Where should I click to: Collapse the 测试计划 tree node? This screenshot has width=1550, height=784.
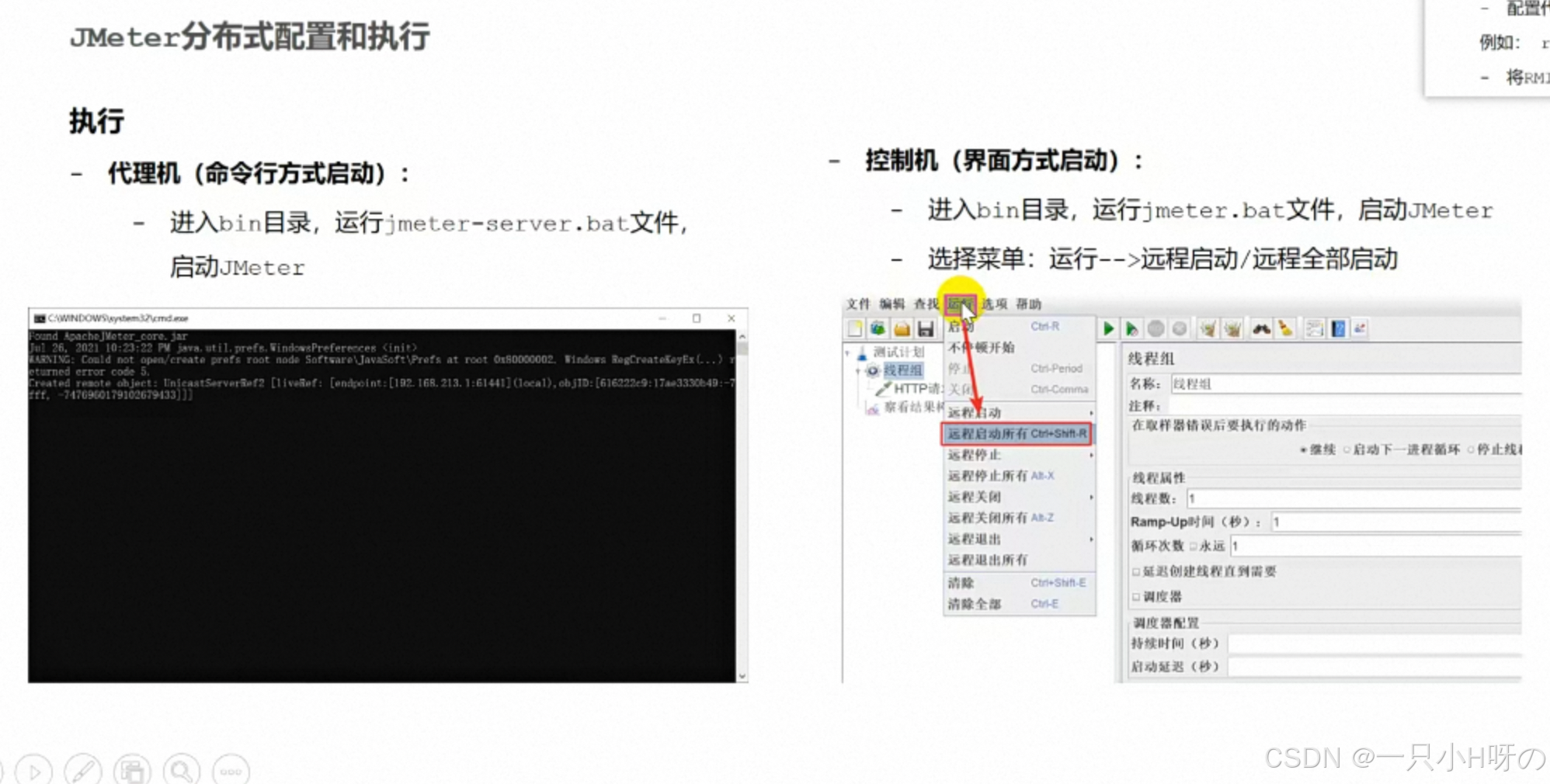click(x=848, y=352)
